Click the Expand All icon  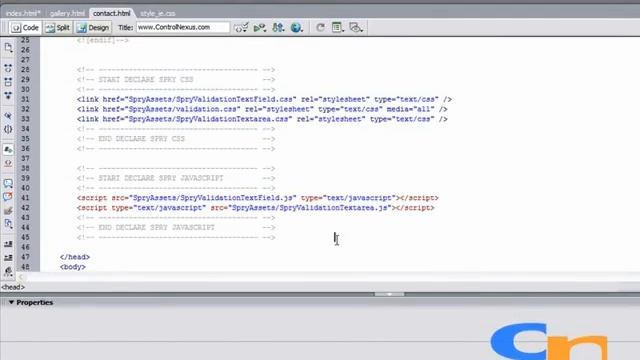[8, 96]
